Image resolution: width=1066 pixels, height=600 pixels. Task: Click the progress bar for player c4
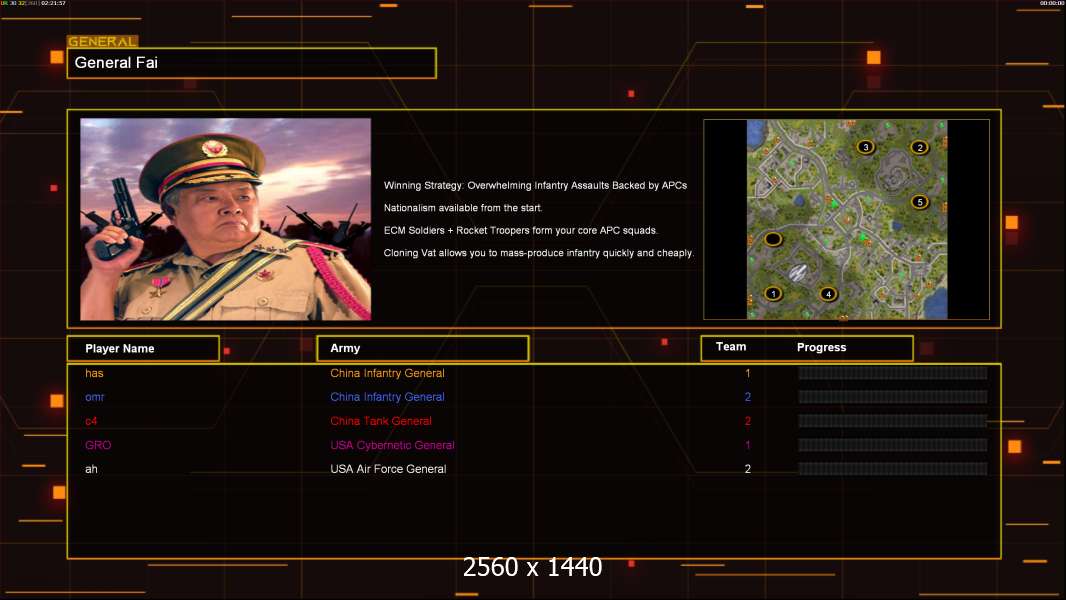893,421
